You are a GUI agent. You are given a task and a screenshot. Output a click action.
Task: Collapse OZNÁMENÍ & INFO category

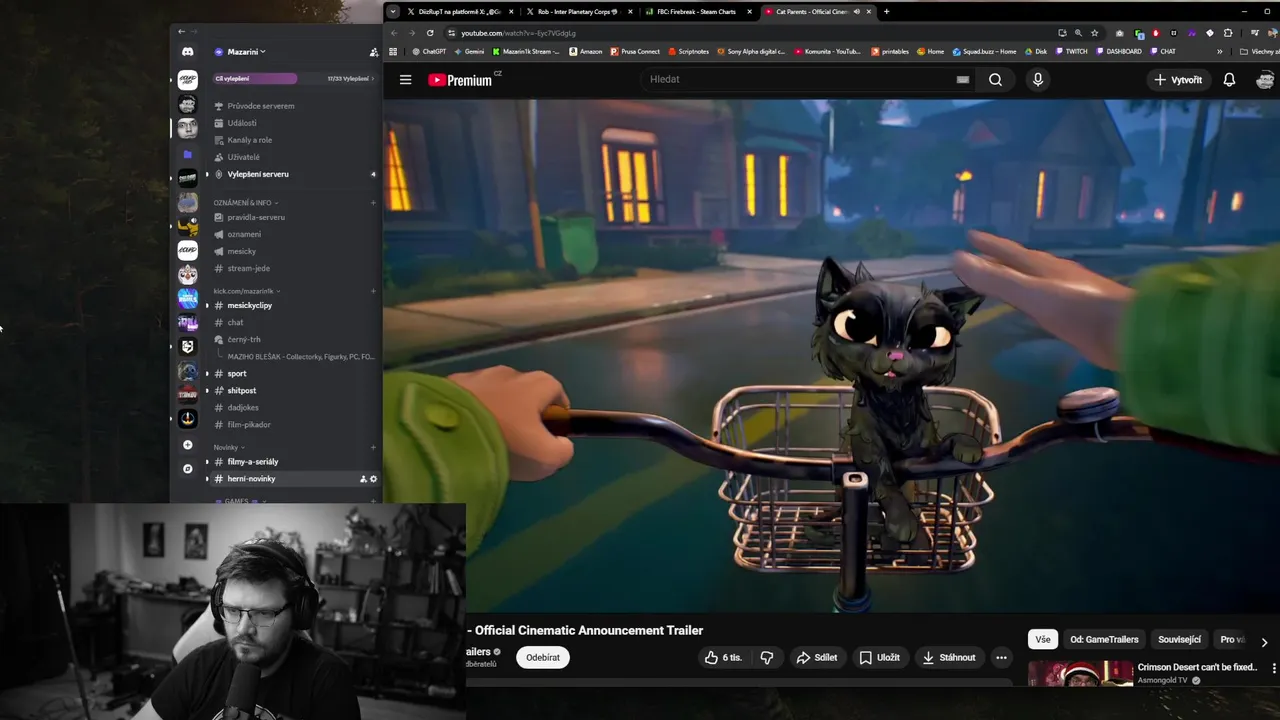pos(245,203)
